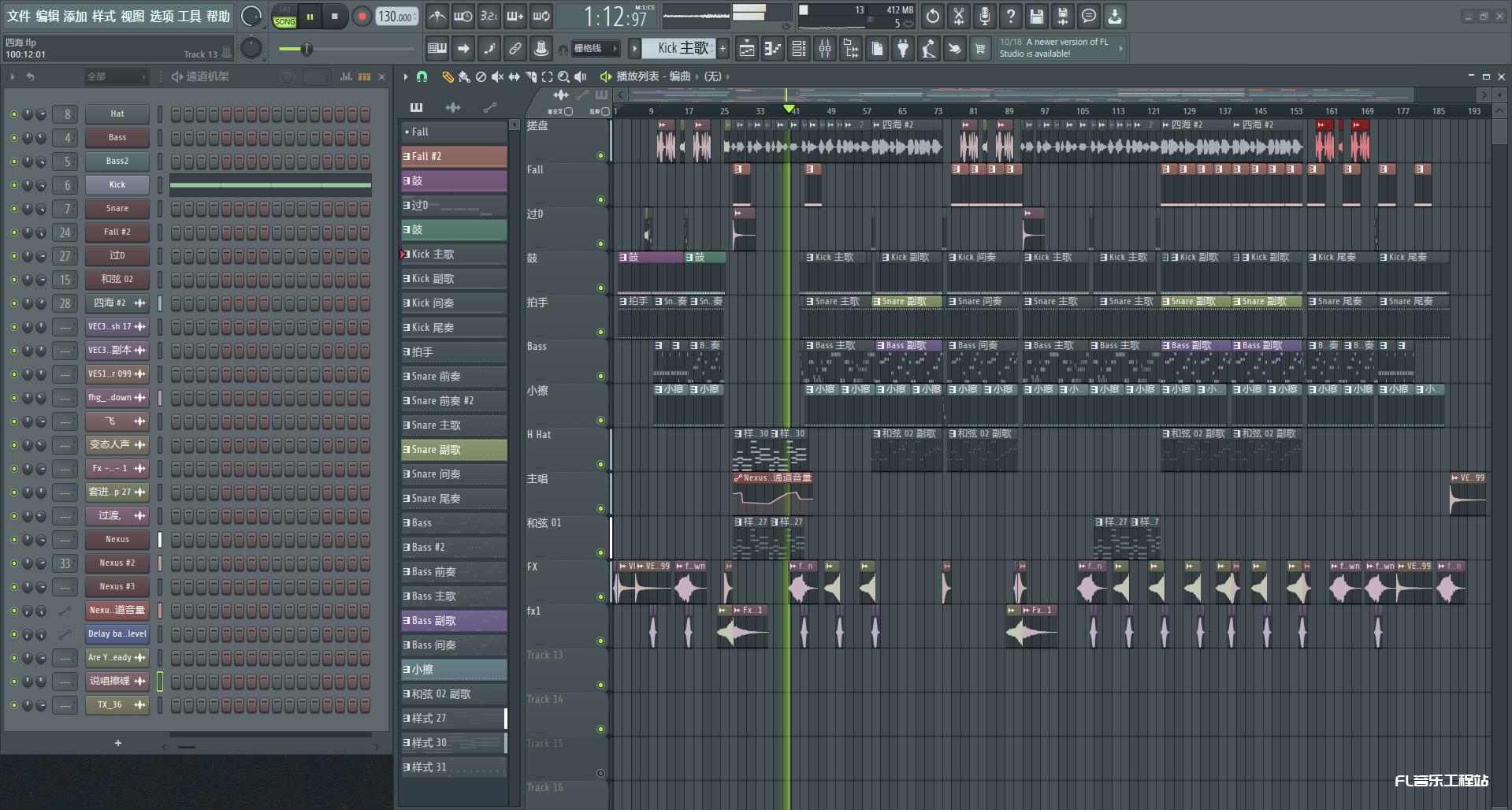
Task: Open the plugin picker plug icon
Action: tap(903, 49)
